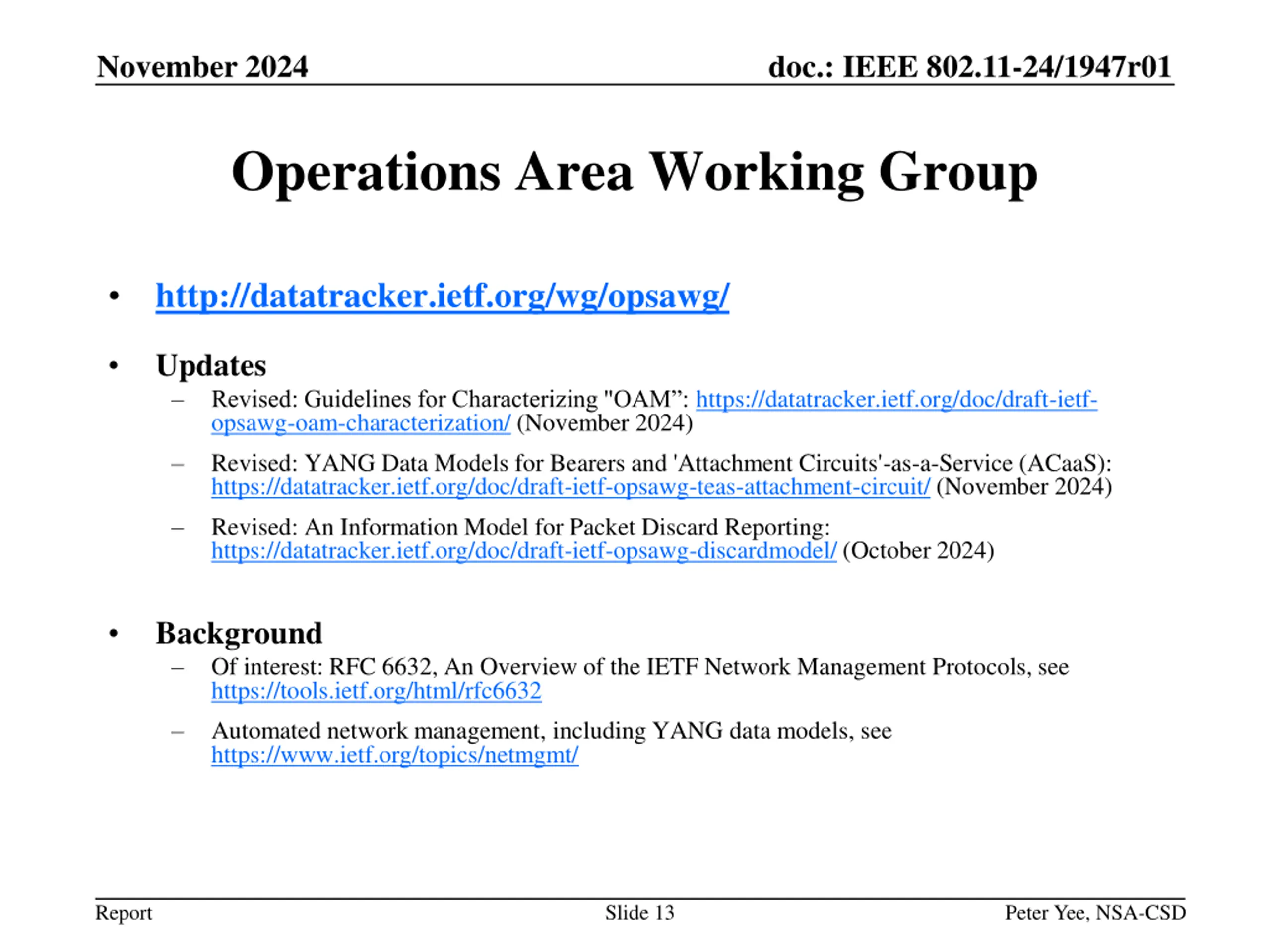Viewport: 1270px width, 952px height.
Task: Click the Operations Area Working Group title
Action: (x=634, y=172)
